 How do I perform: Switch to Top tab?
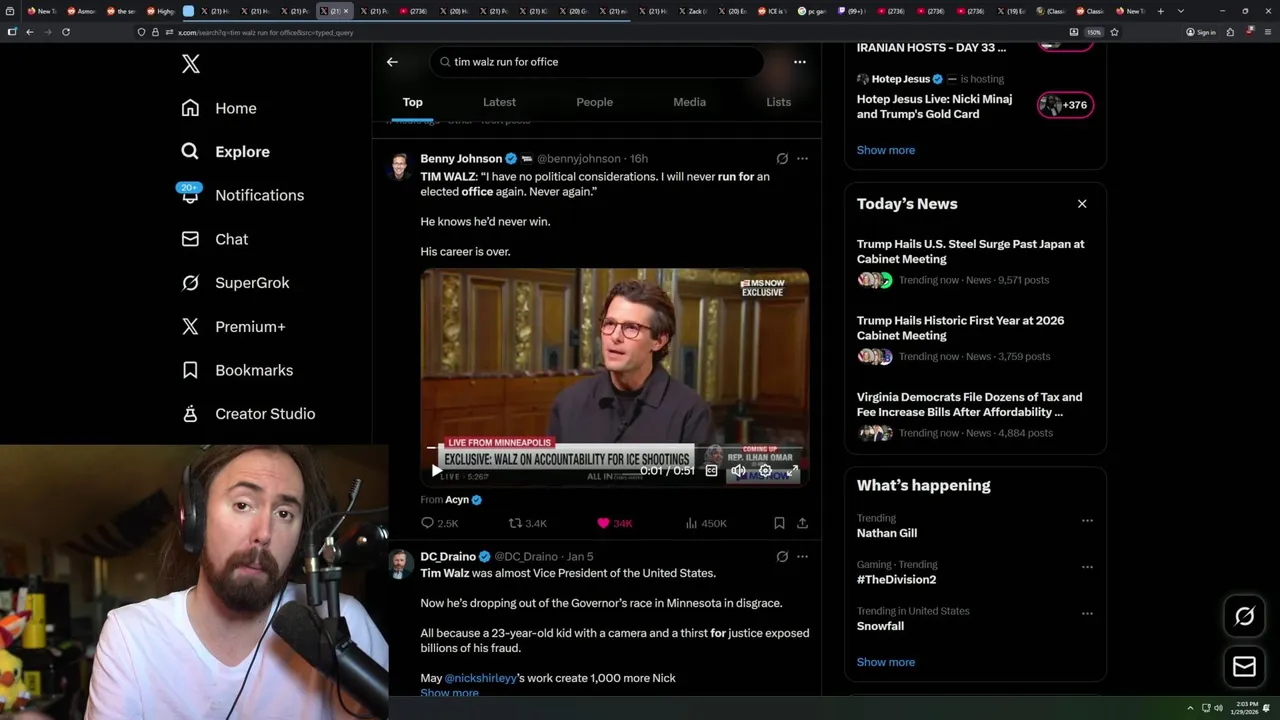point(412,102)
